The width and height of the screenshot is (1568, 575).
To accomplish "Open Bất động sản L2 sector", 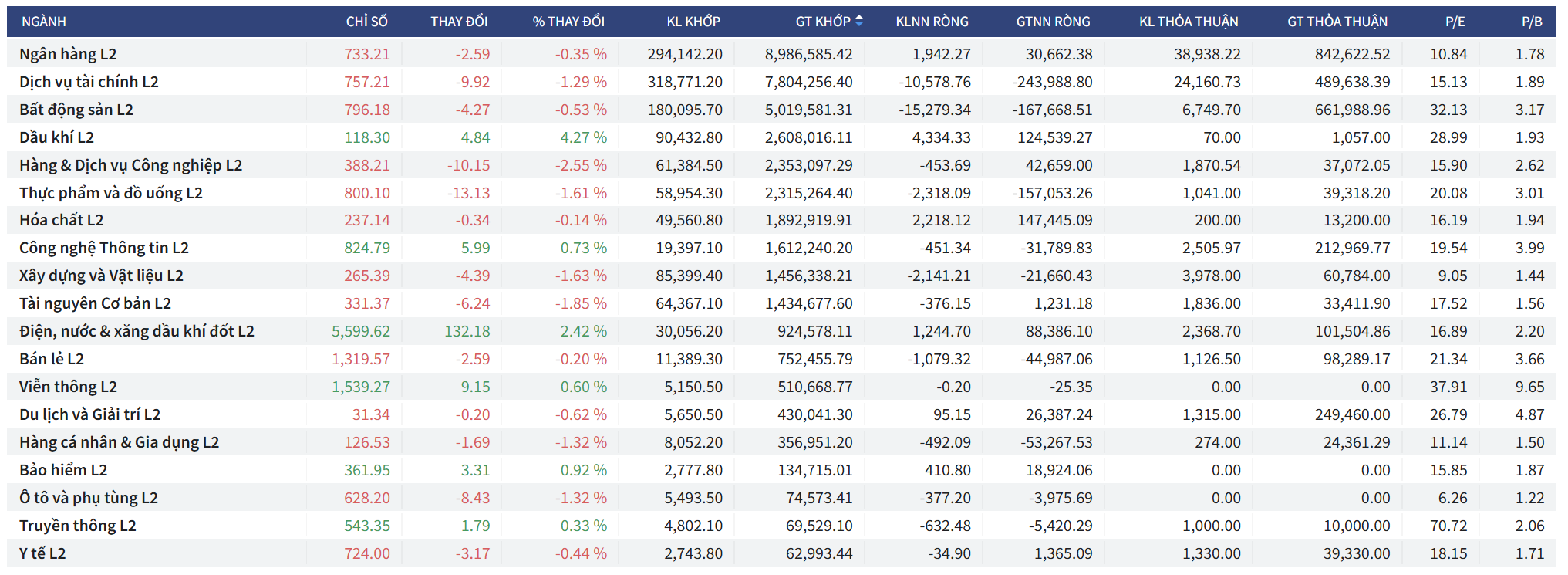I will [76, 110].
